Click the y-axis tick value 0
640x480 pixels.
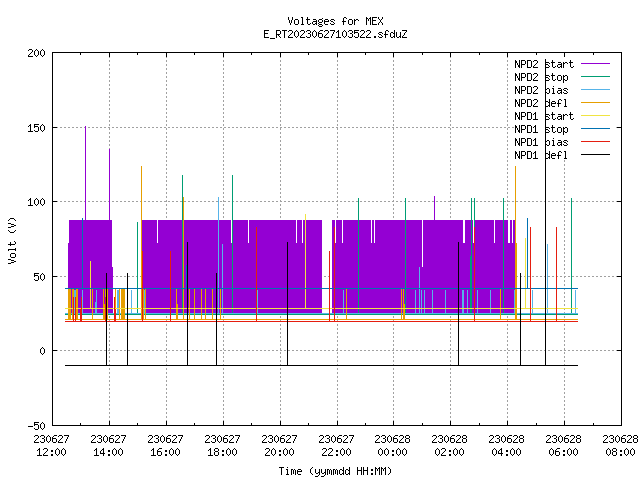42,351
